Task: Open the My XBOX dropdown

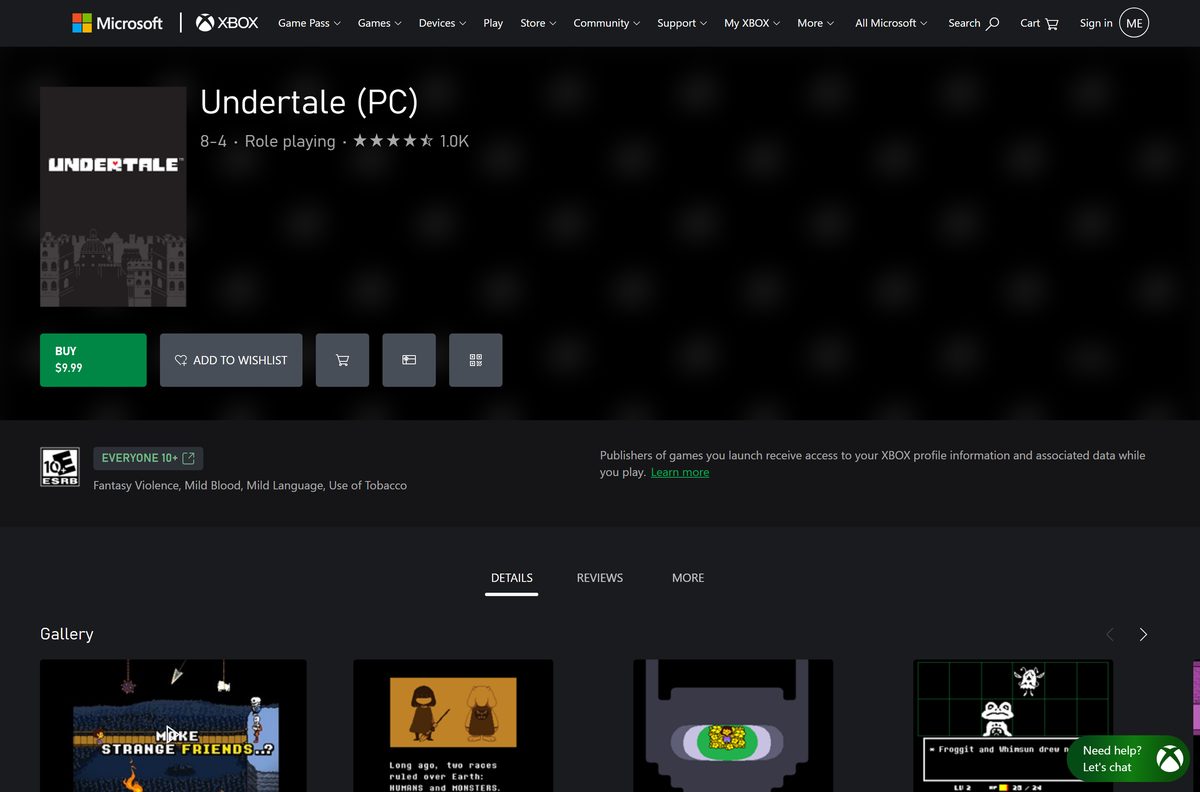Action: [x=752, y=23]
